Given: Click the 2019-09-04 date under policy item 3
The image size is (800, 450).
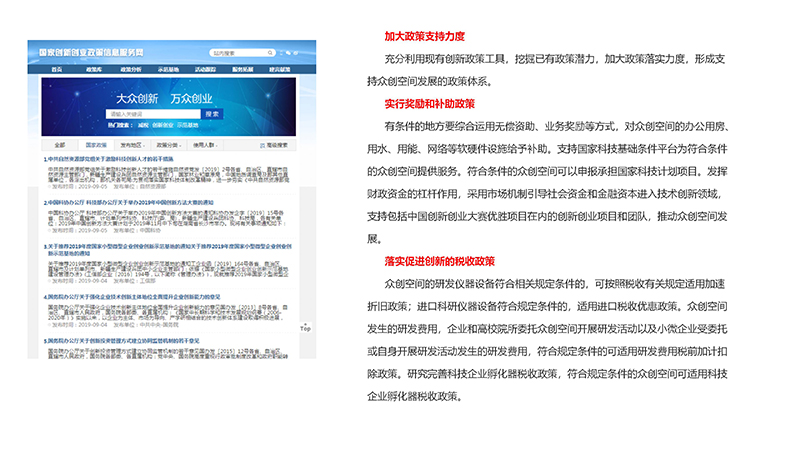Looking at the screenshot, I should coord(93,281).
